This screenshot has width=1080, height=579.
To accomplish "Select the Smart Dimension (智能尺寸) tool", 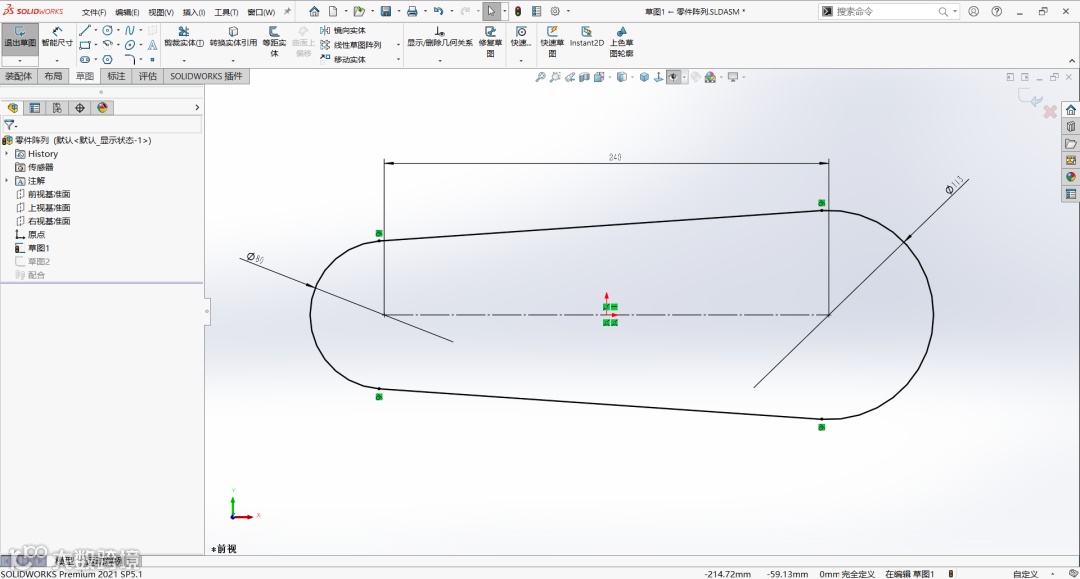I will tap(57, 37).
